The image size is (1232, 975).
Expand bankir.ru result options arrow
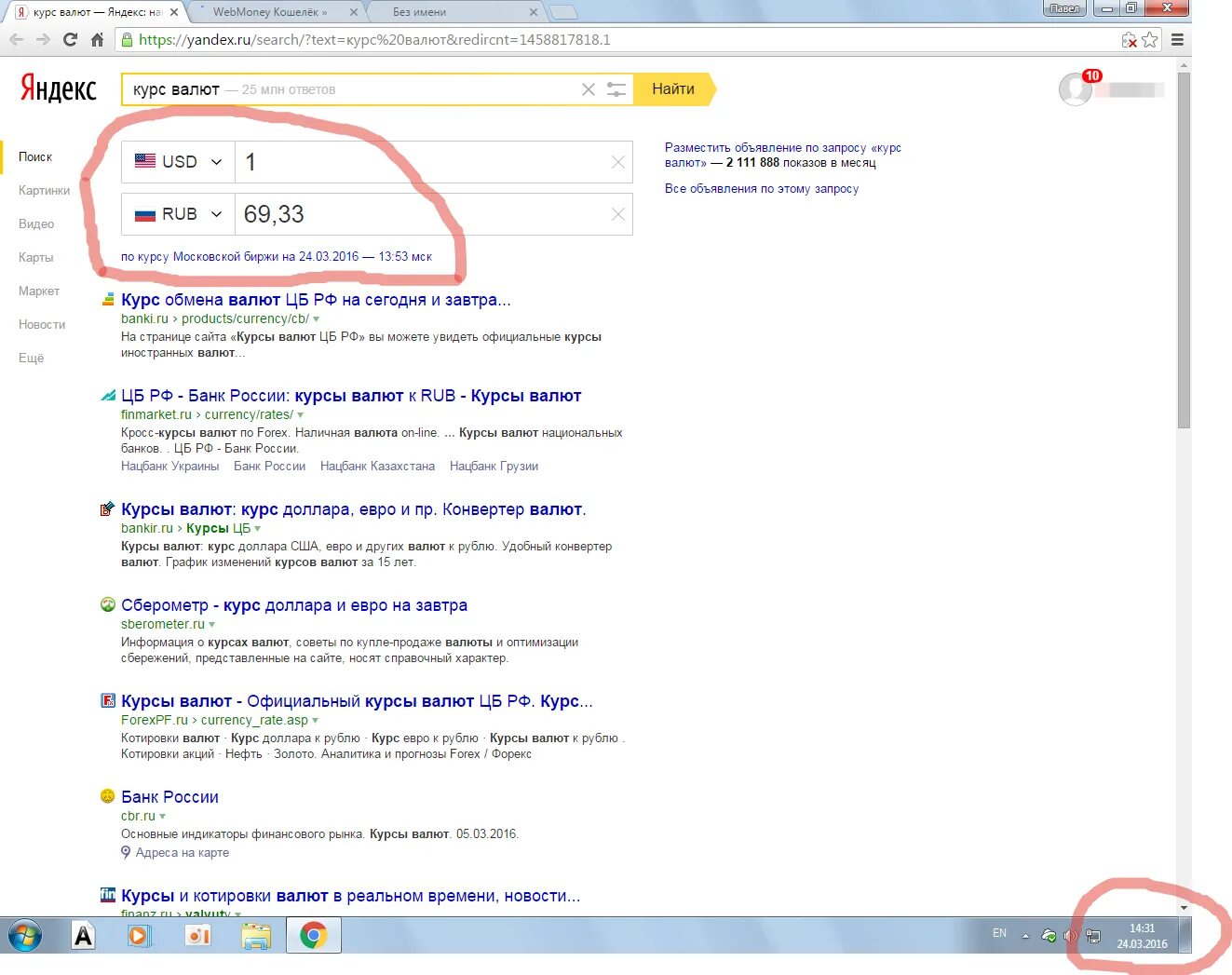click(258, 529)
